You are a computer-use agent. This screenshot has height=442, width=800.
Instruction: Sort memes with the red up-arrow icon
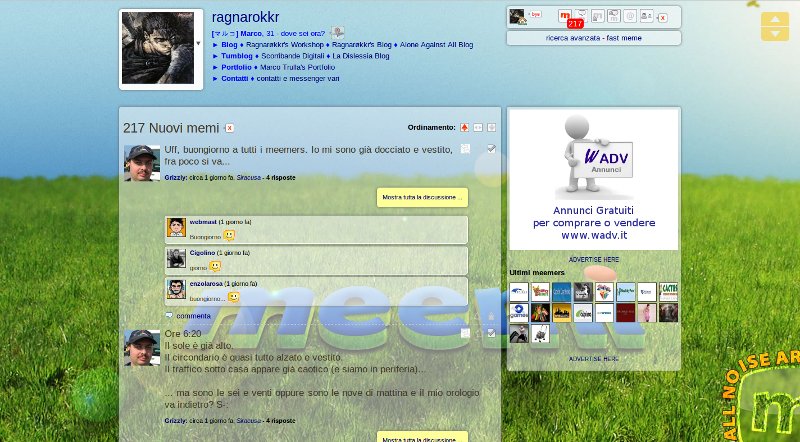click(x=464, y=128)
